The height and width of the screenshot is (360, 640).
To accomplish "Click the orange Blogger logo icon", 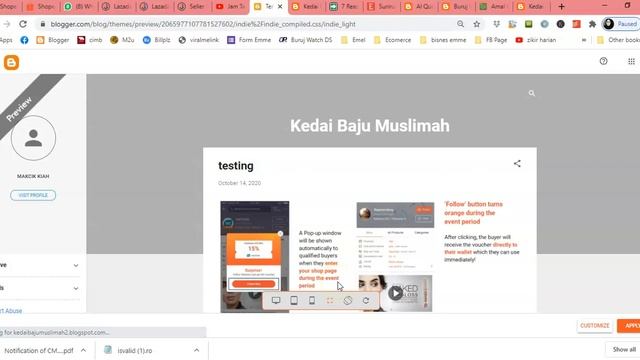I will point(11,62).
